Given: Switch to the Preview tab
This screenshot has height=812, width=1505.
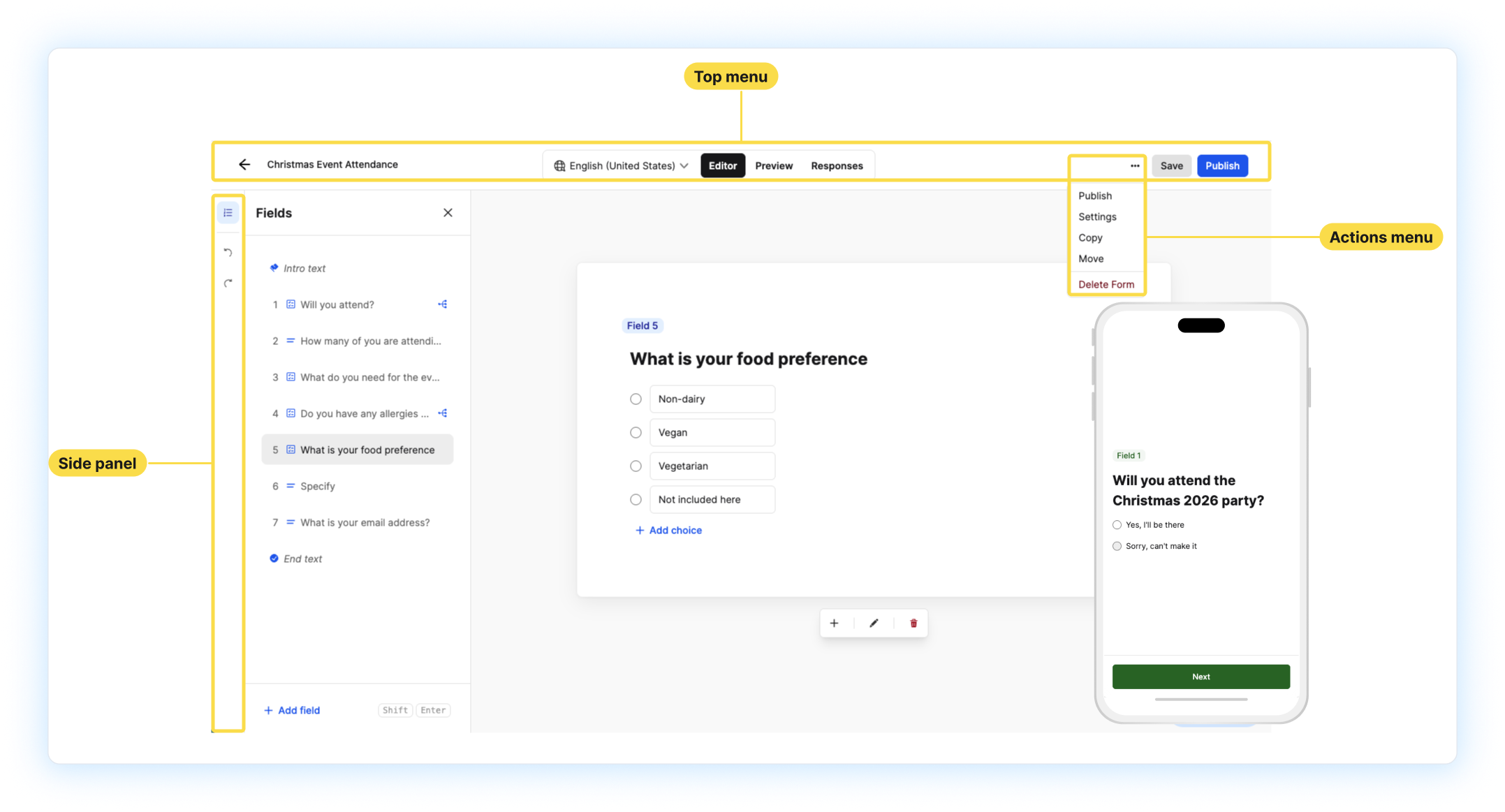Looking at the screenshot, I should (774, 166).
